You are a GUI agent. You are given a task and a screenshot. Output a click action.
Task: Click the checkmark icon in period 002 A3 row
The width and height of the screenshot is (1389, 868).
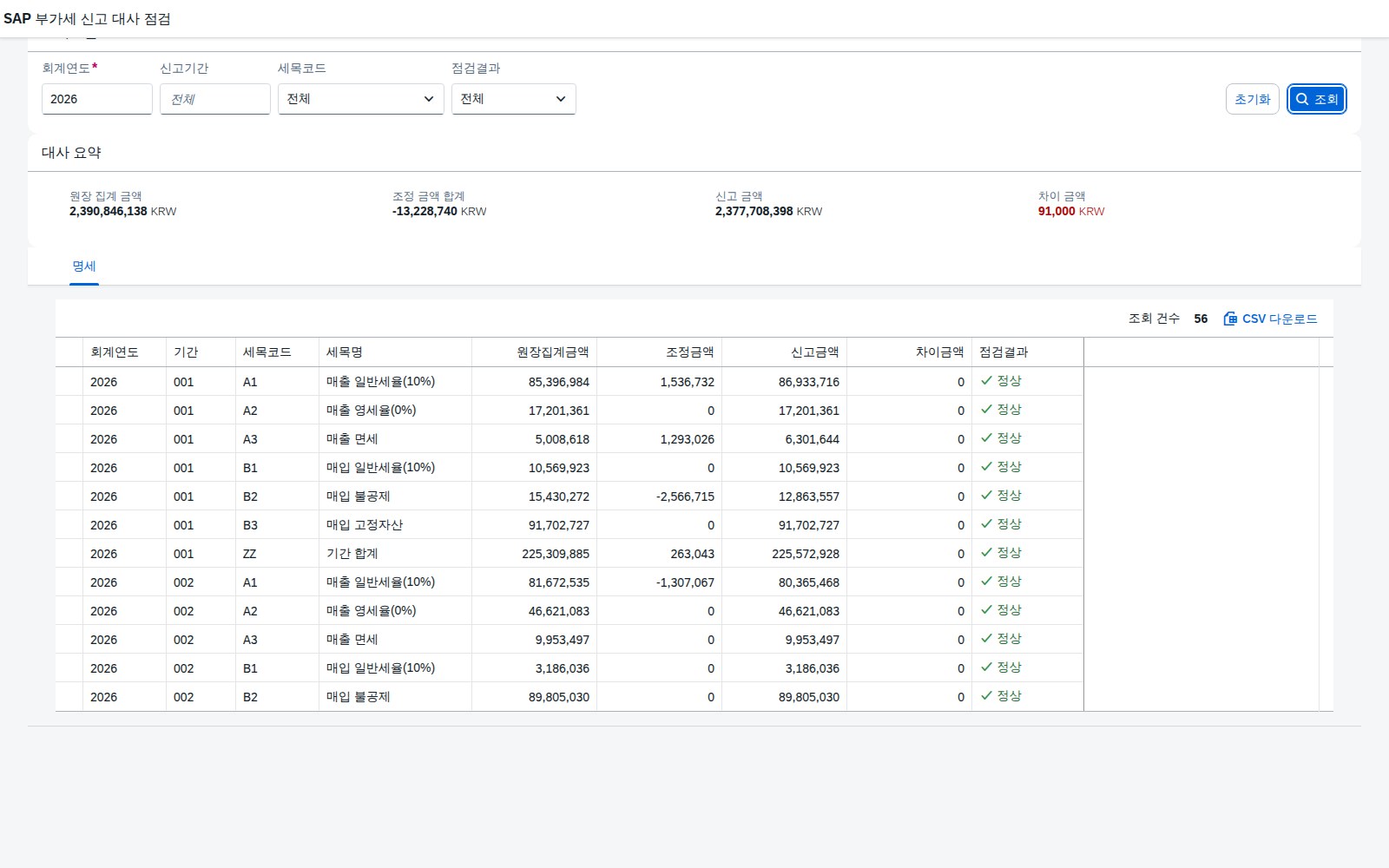[986, 638]
